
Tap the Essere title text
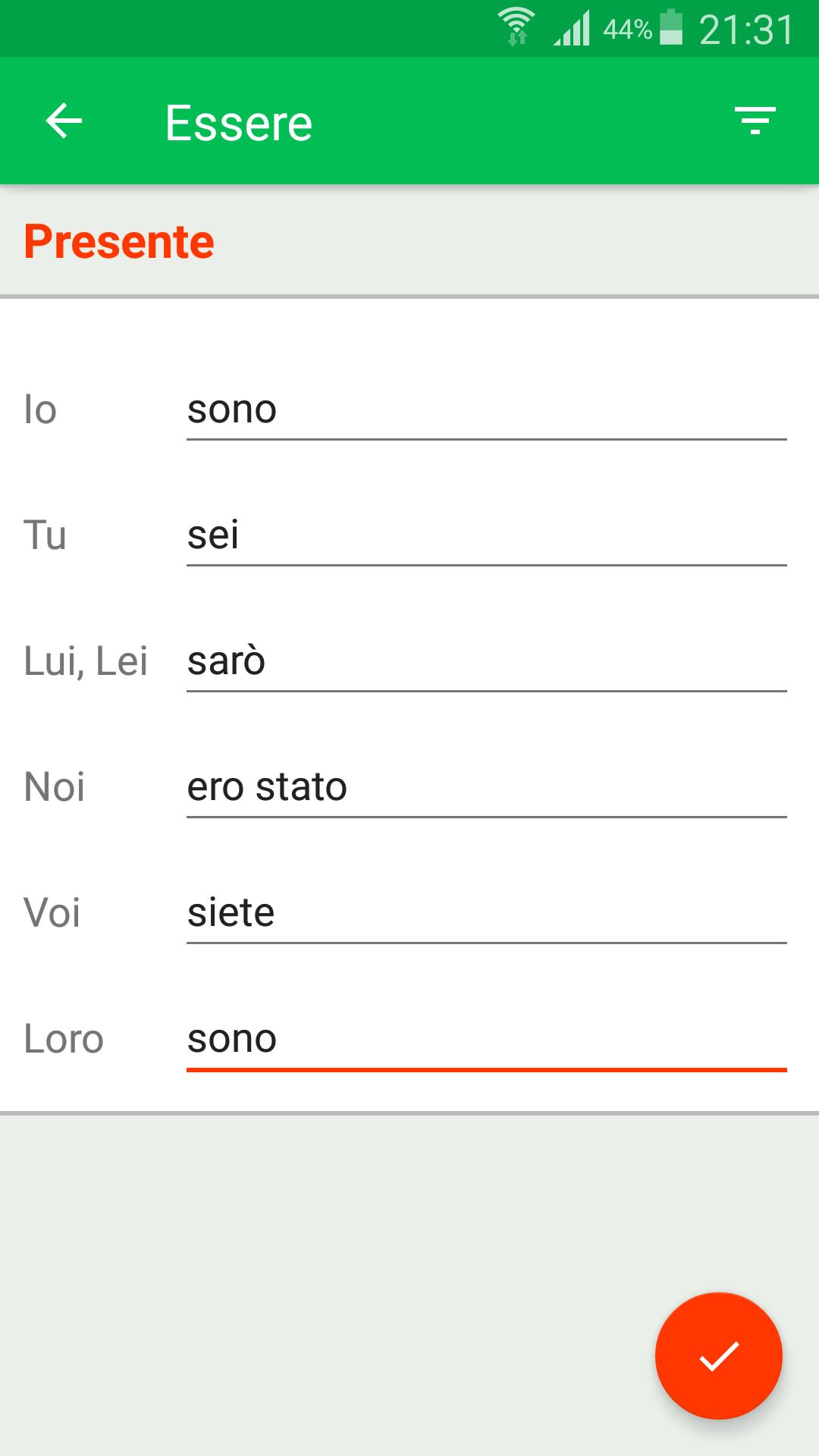[x=239, y=124]
